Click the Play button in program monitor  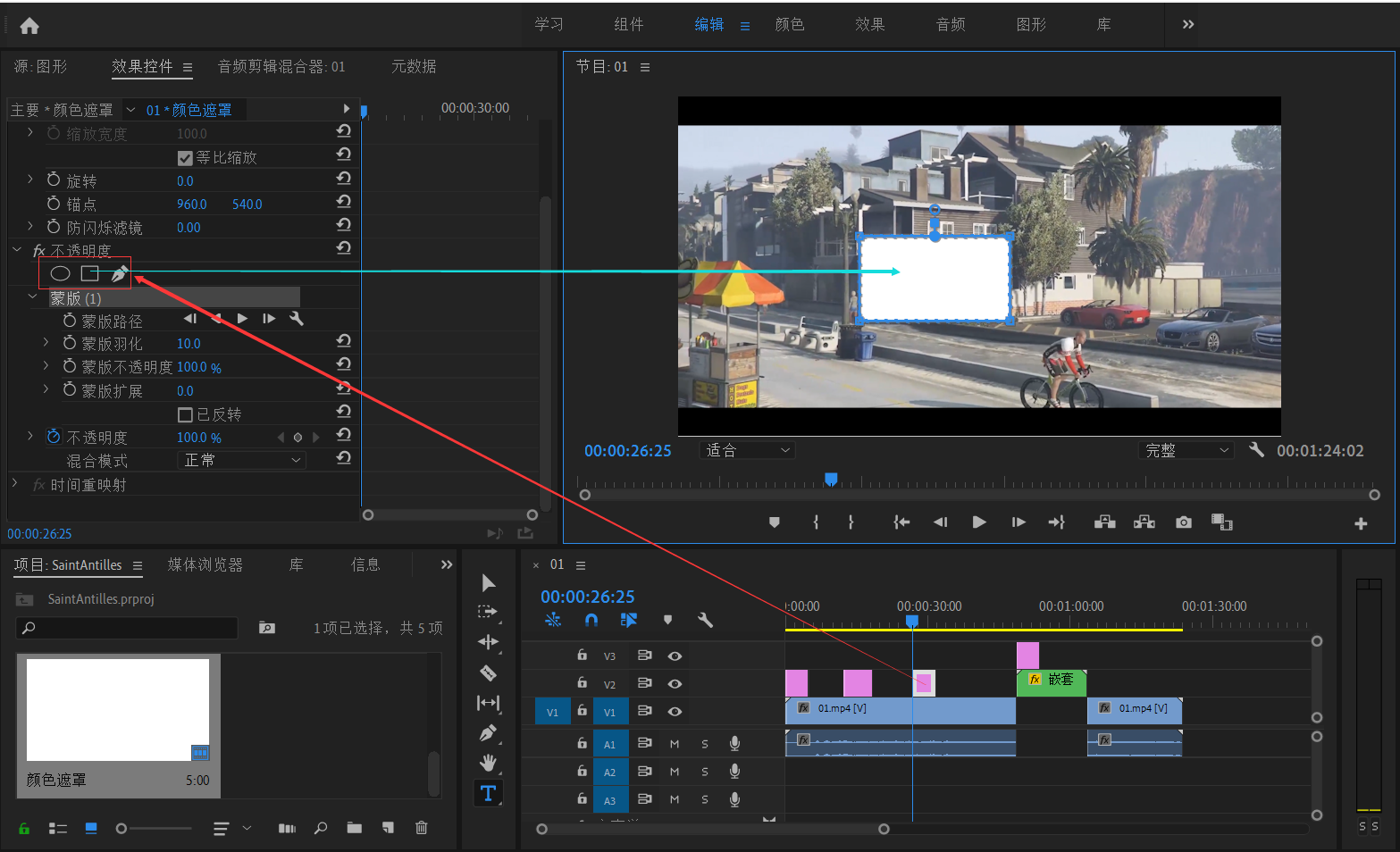tap(979, 522)
